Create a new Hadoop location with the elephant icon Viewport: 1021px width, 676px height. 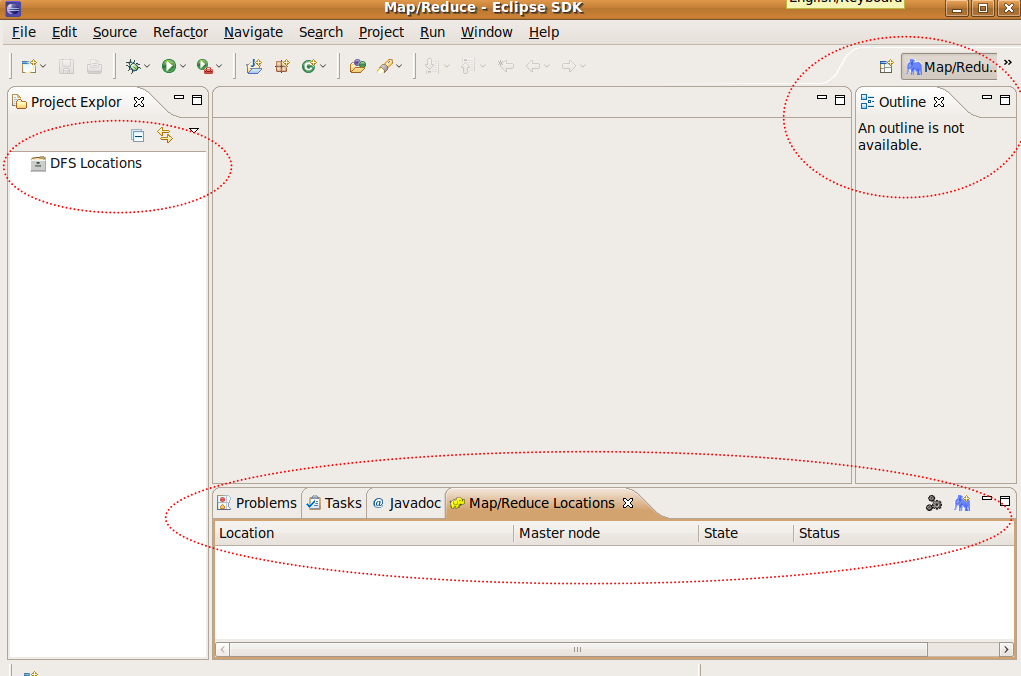pyautogui.click(x=962, y=503)
